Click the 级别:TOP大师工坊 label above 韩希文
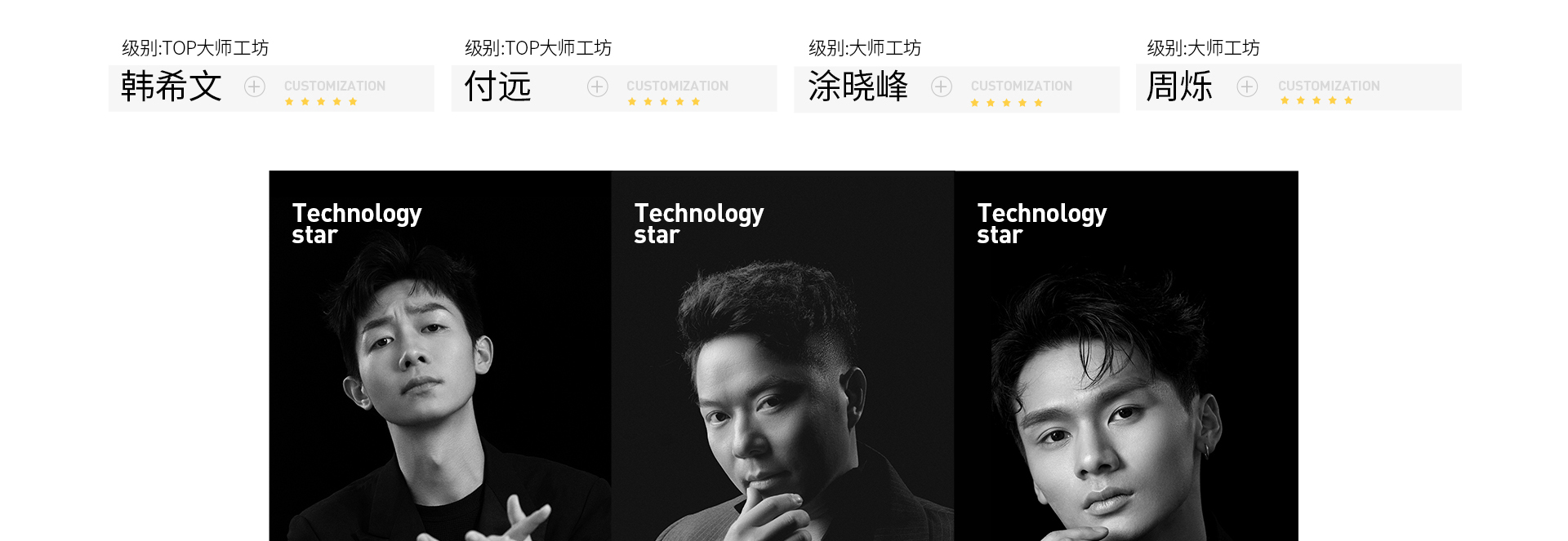Screen dimensions: 1568x541 click(195, 48)
